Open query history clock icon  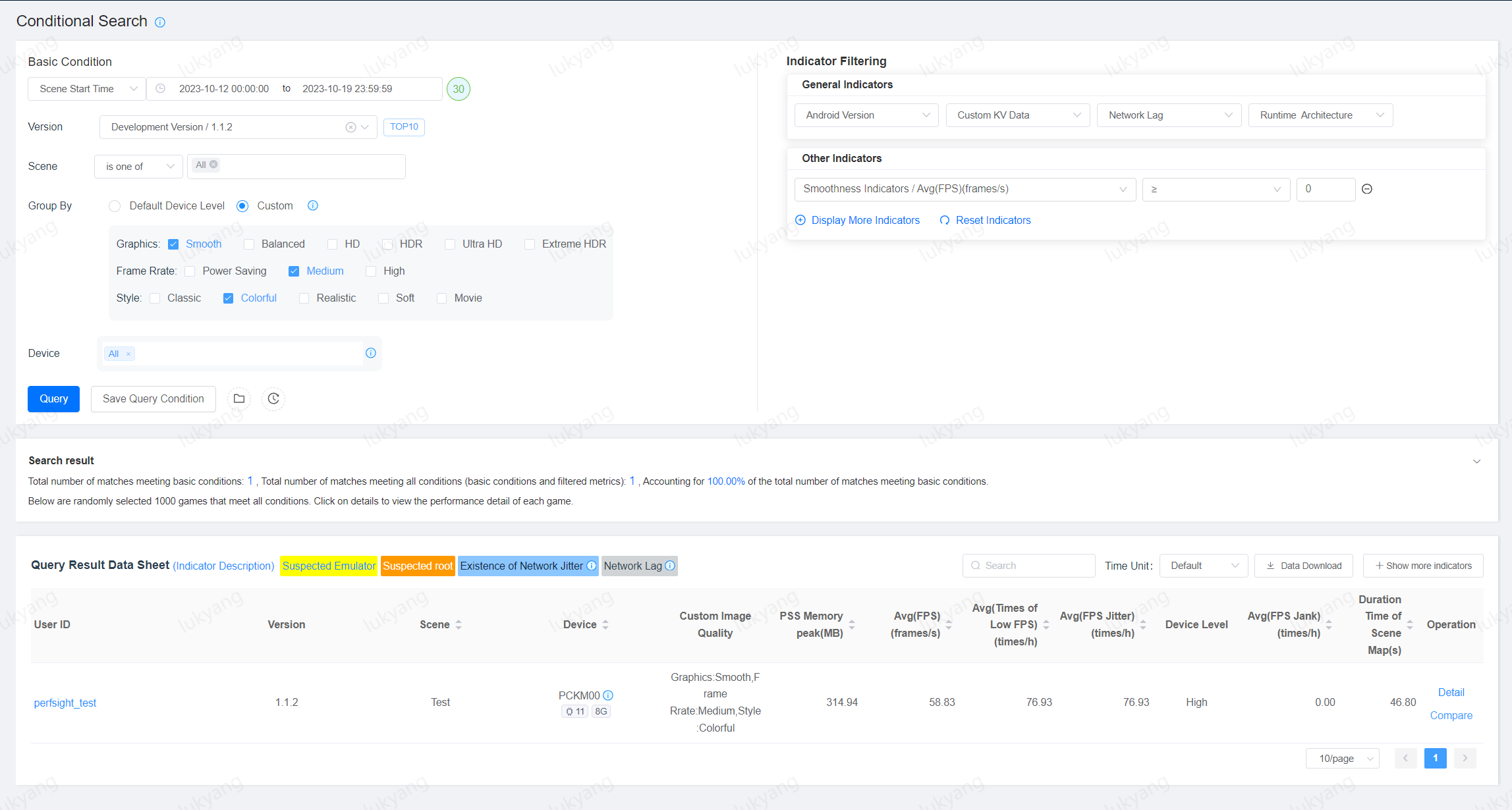tap(273, 399)
